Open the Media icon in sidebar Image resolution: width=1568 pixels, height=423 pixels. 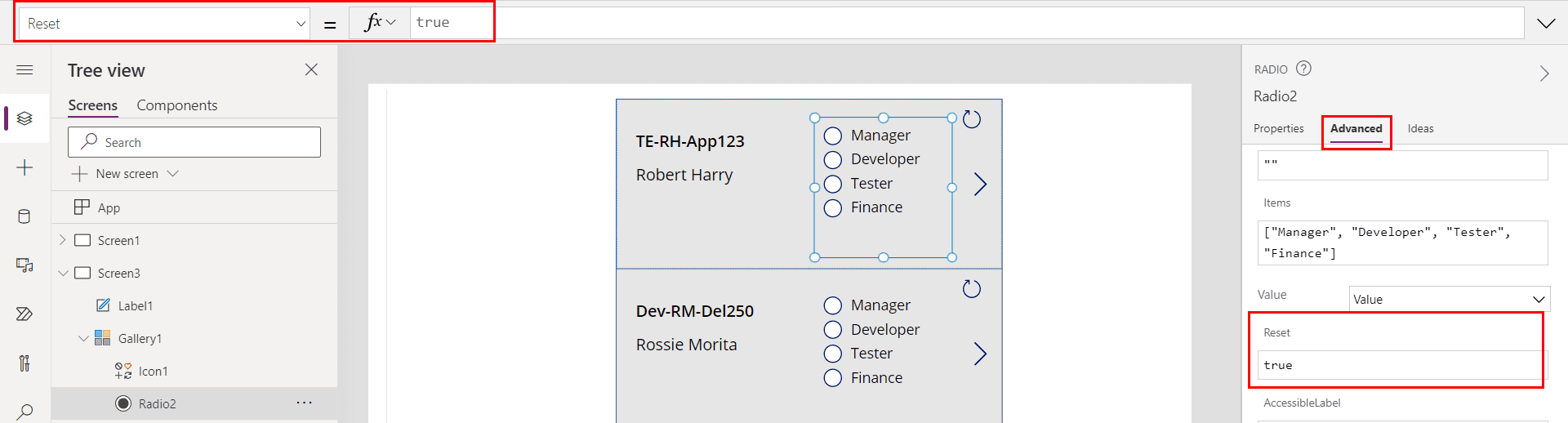[24, 265]
